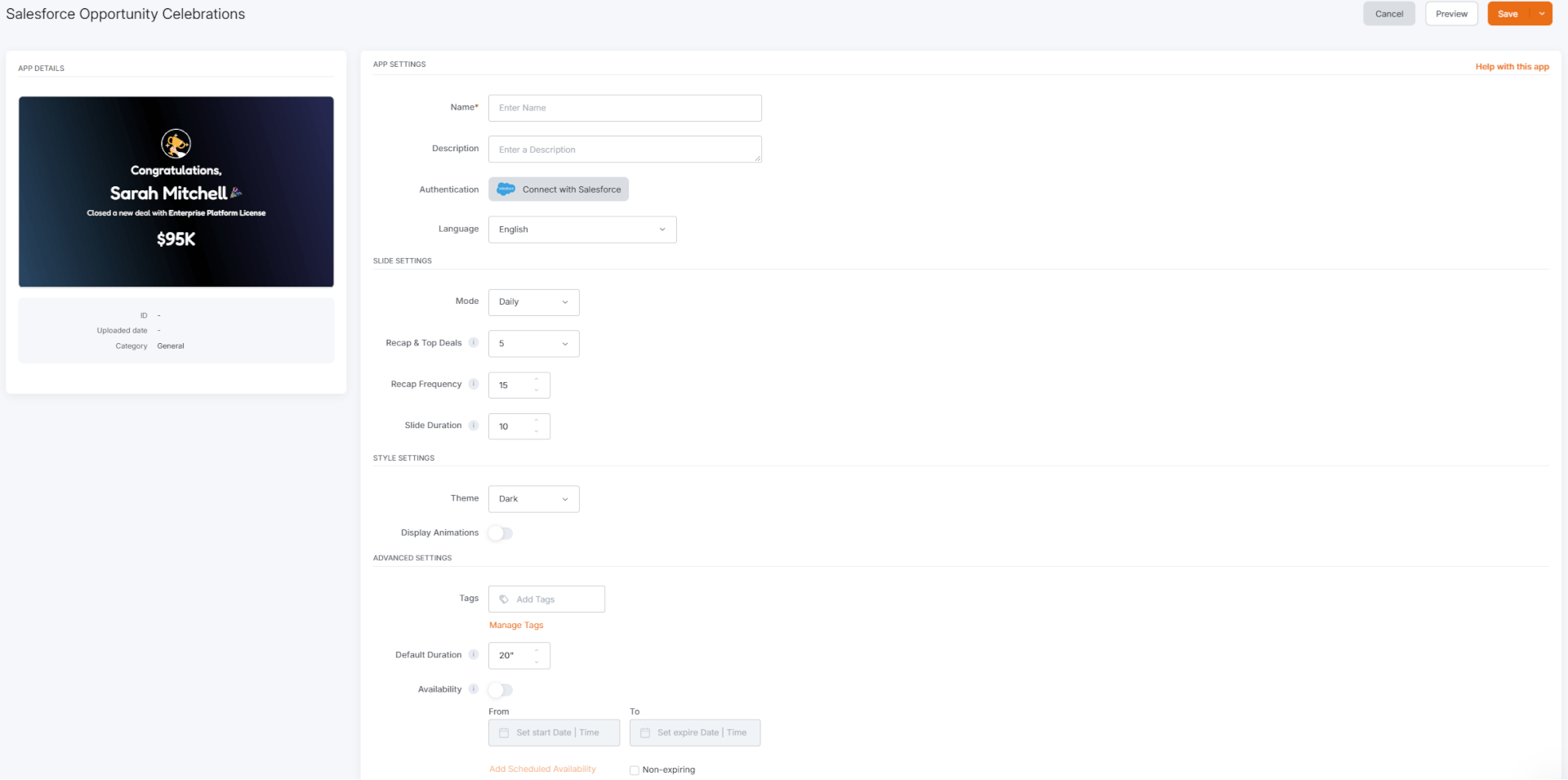
Task: Click the Set expire Date field
Action: click(695, 733)
